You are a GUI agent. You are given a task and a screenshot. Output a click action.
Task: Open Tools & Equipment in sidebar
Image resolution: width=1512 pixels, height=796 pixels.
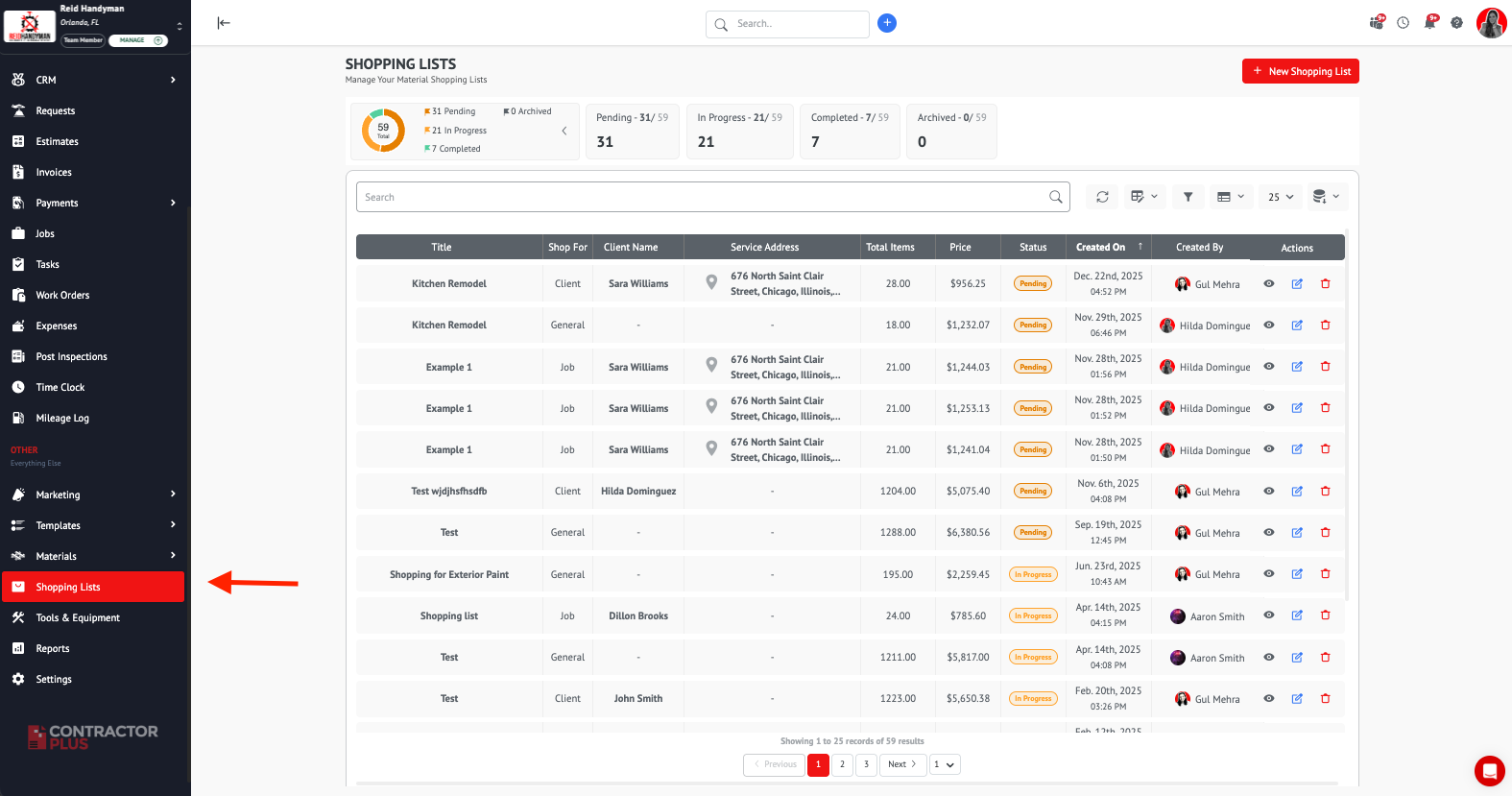pyautogui.click(x=78, y=617)
